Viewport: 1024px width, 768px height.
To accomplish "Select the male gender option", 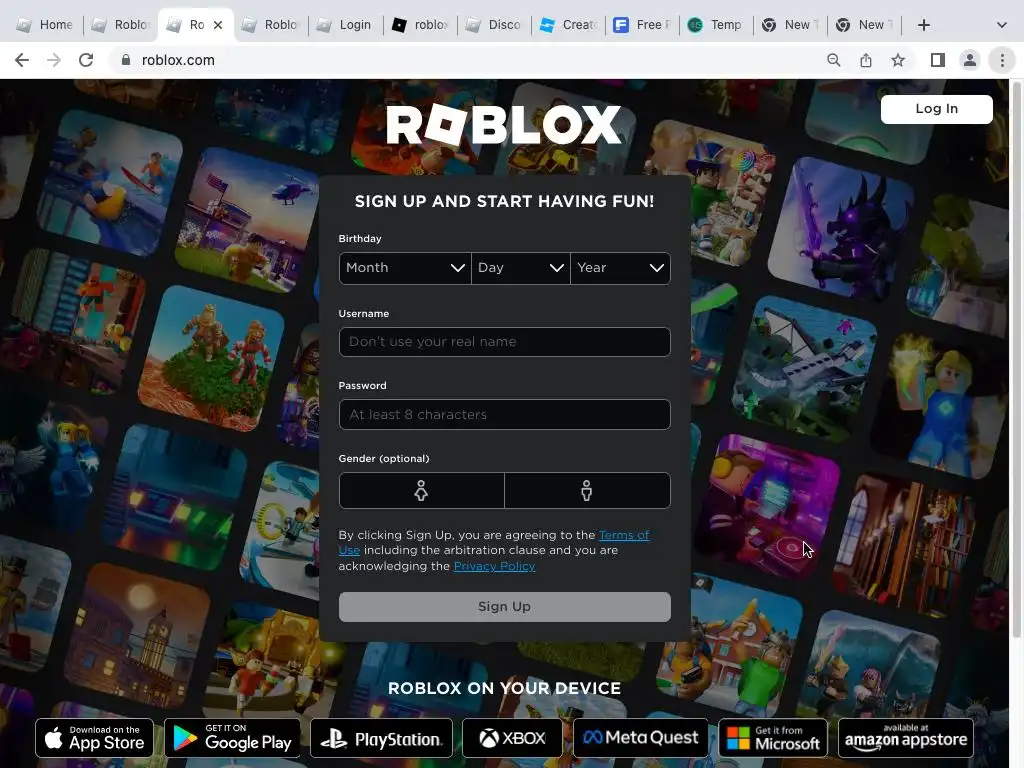I will (587, 490).
